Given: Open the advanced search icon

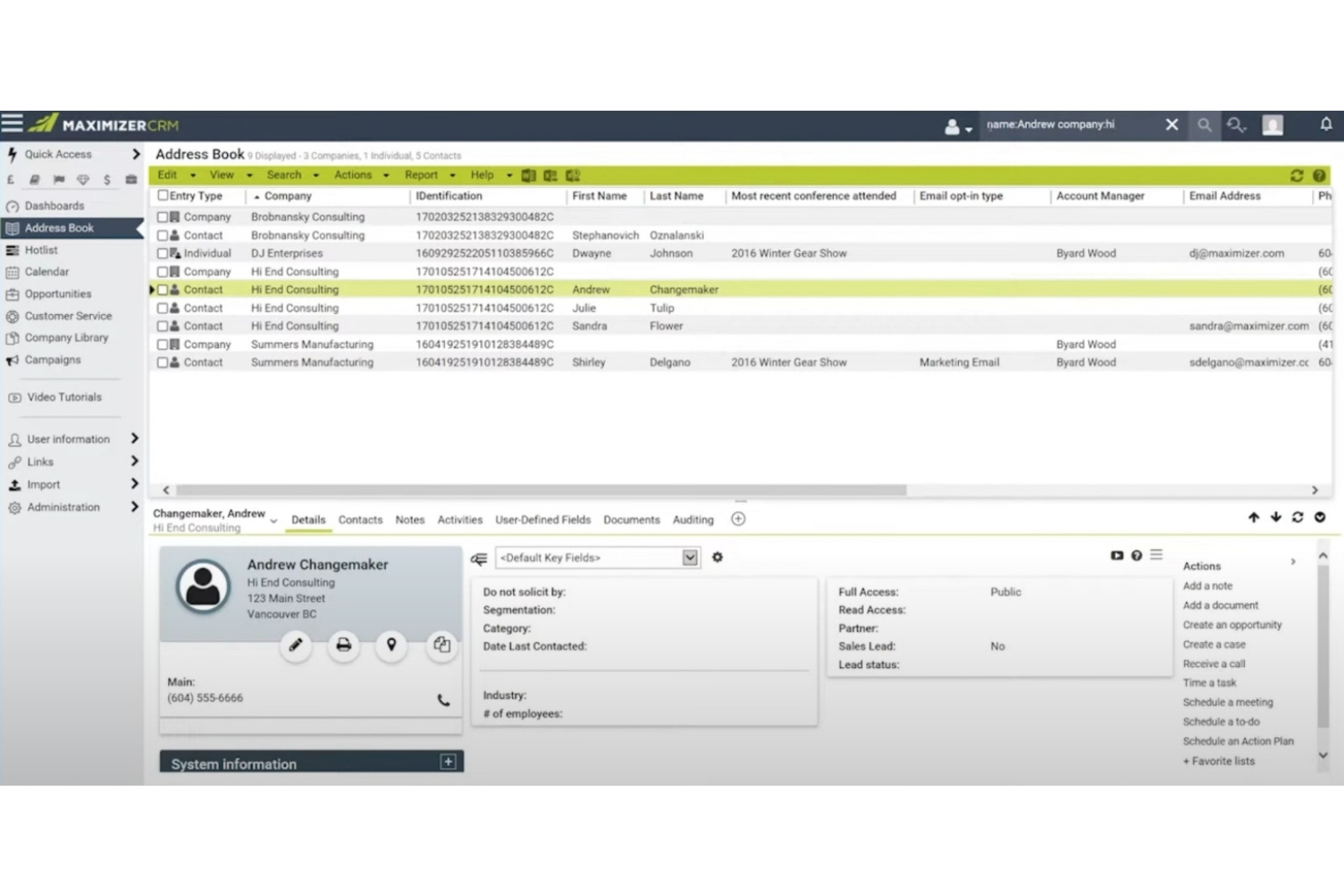Looking at the screenshot, I should coord(1236,125).
